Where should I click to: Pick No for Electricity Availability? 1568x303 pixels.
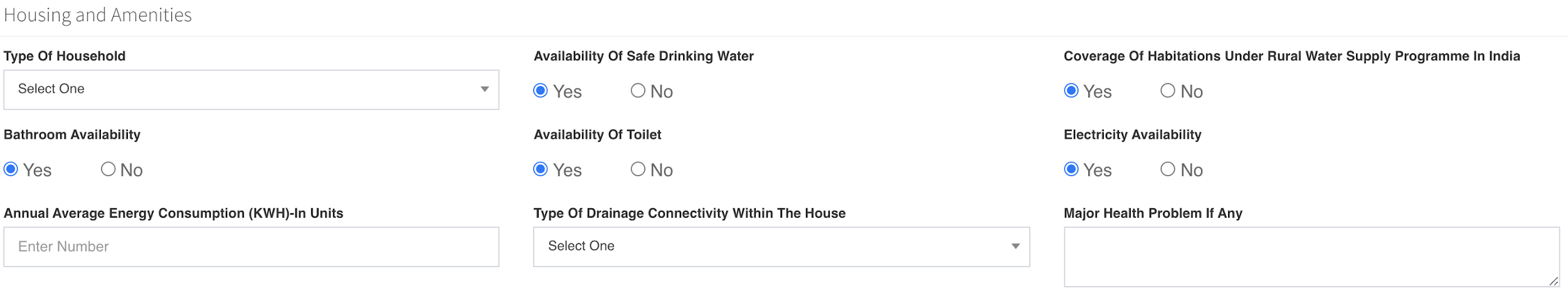1168,169
